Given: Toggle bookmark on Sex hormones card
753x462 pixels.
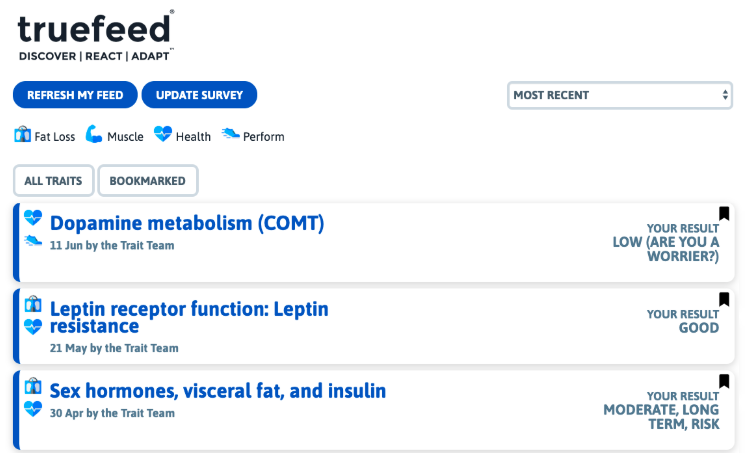Looking at the screenshot, I should tap(724, 381).
